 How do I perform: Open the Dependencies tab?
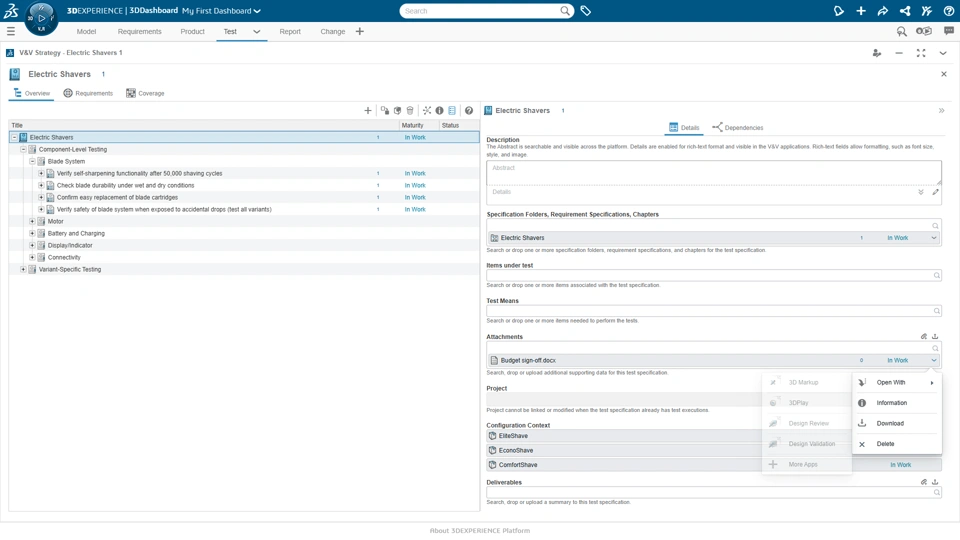click(738, 127)
